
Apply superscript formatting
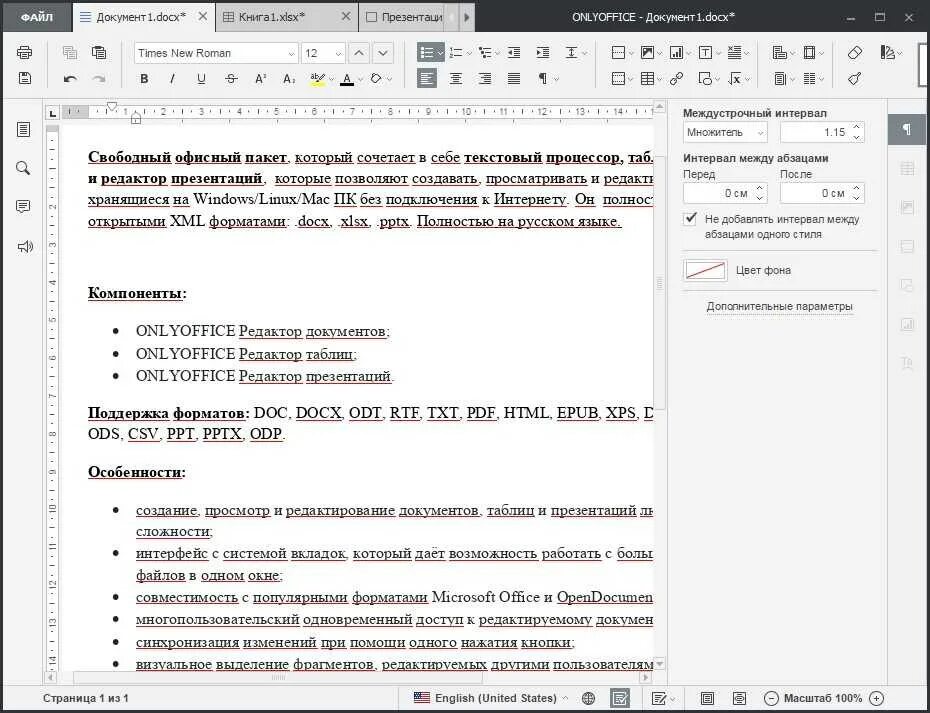coord(260,78)
